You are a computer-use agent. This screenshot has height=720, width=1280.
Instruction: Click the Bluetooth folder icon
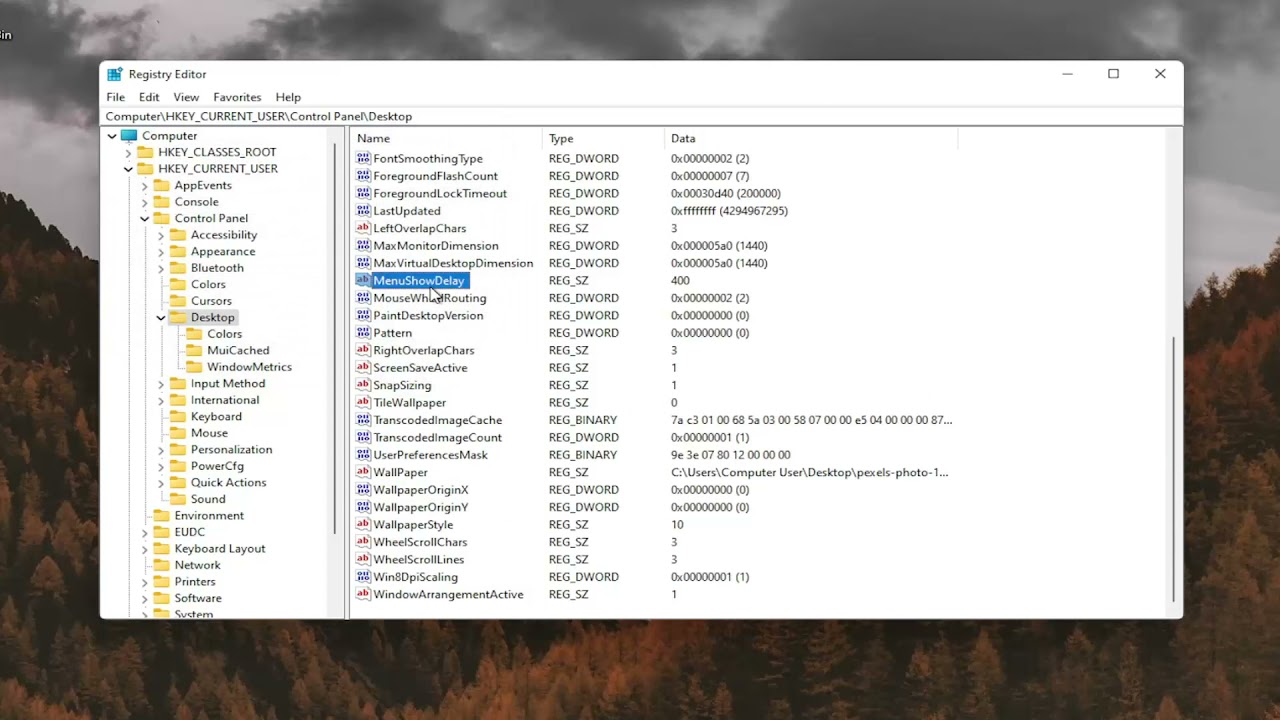178,268
